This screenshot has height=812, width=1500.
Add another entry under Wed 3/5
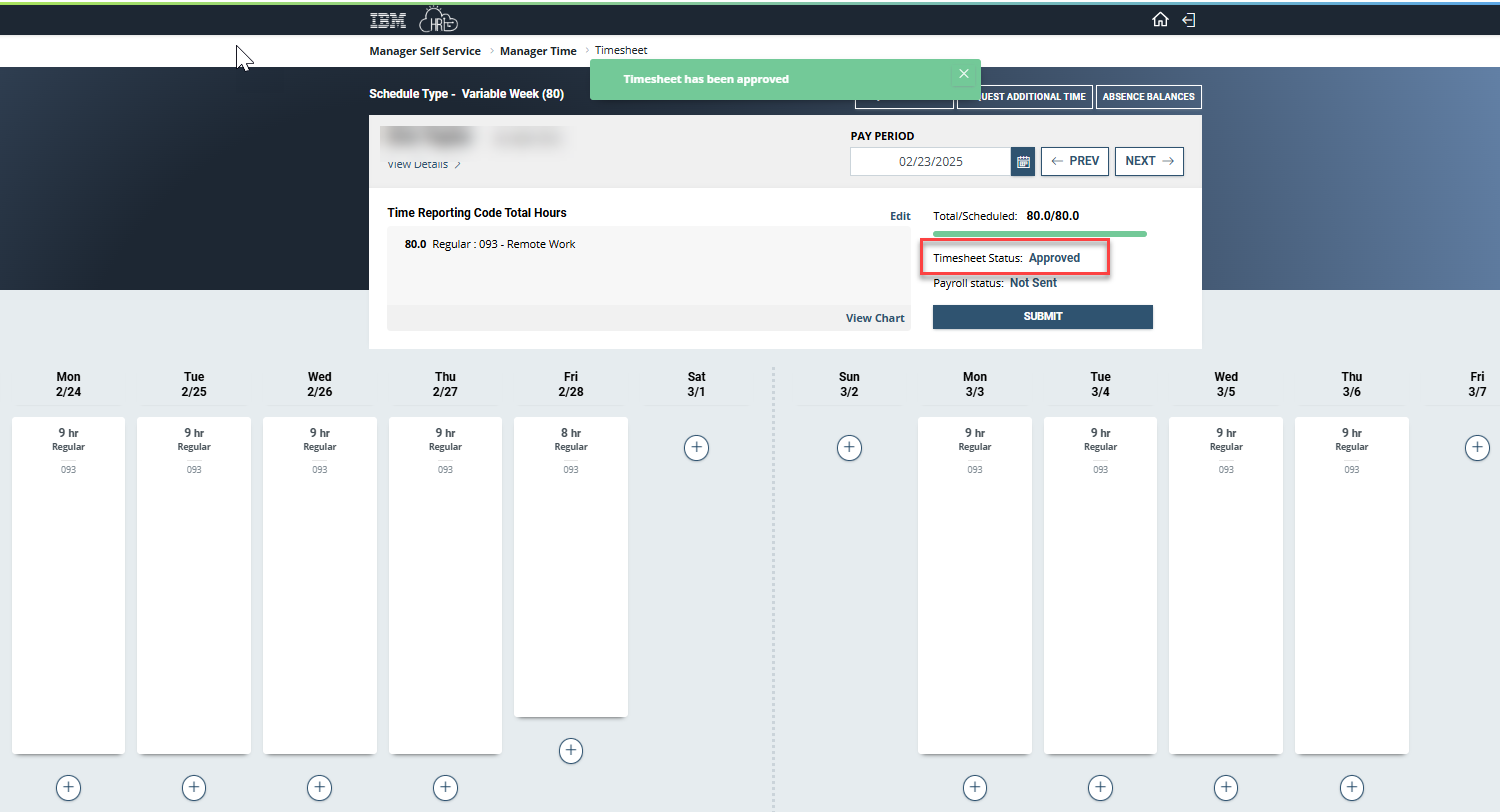(1226, 787)
